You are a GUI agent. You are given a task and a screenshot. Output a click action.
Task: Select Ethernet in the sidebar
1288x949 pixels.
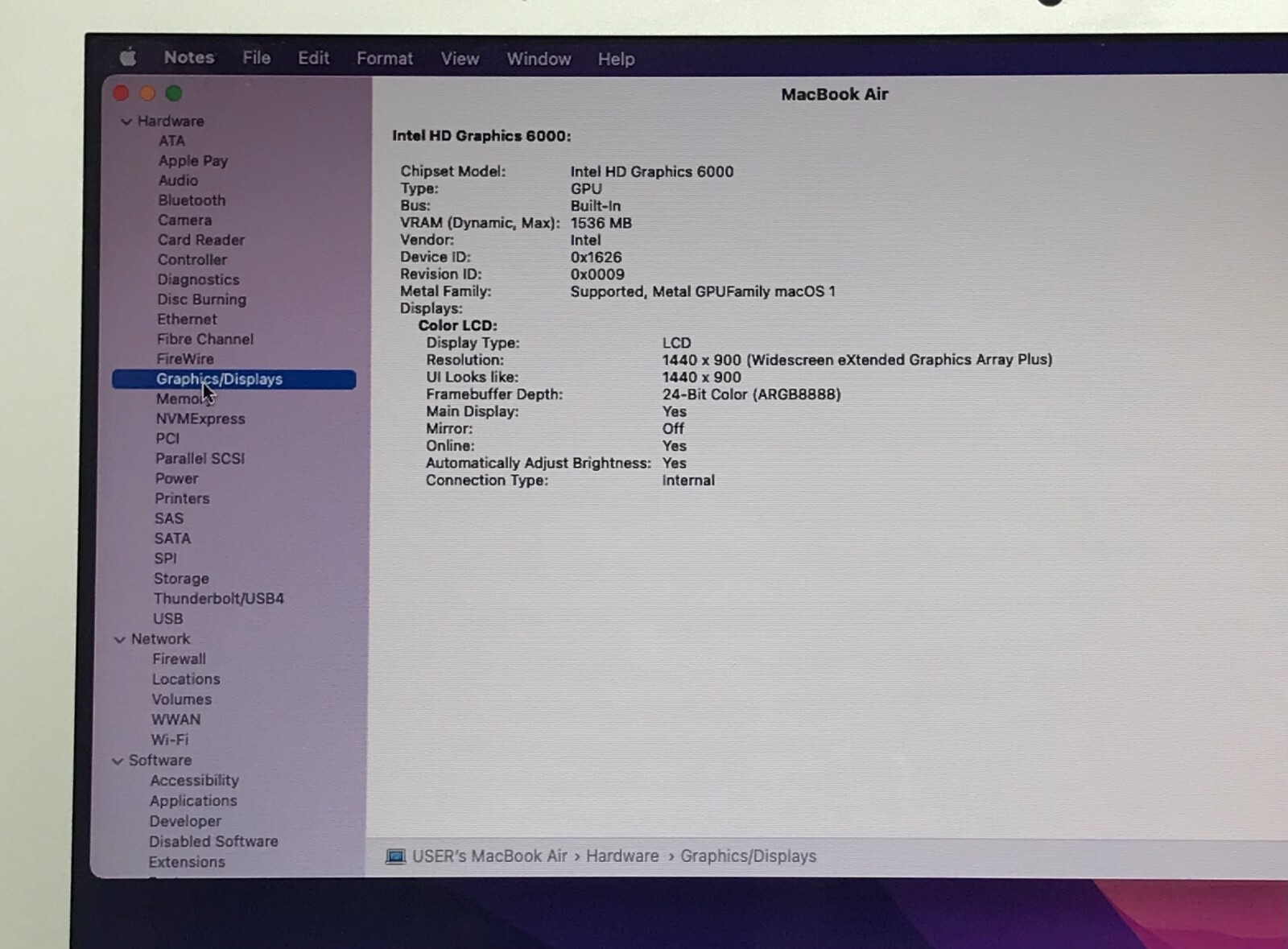tap(187, 320)
